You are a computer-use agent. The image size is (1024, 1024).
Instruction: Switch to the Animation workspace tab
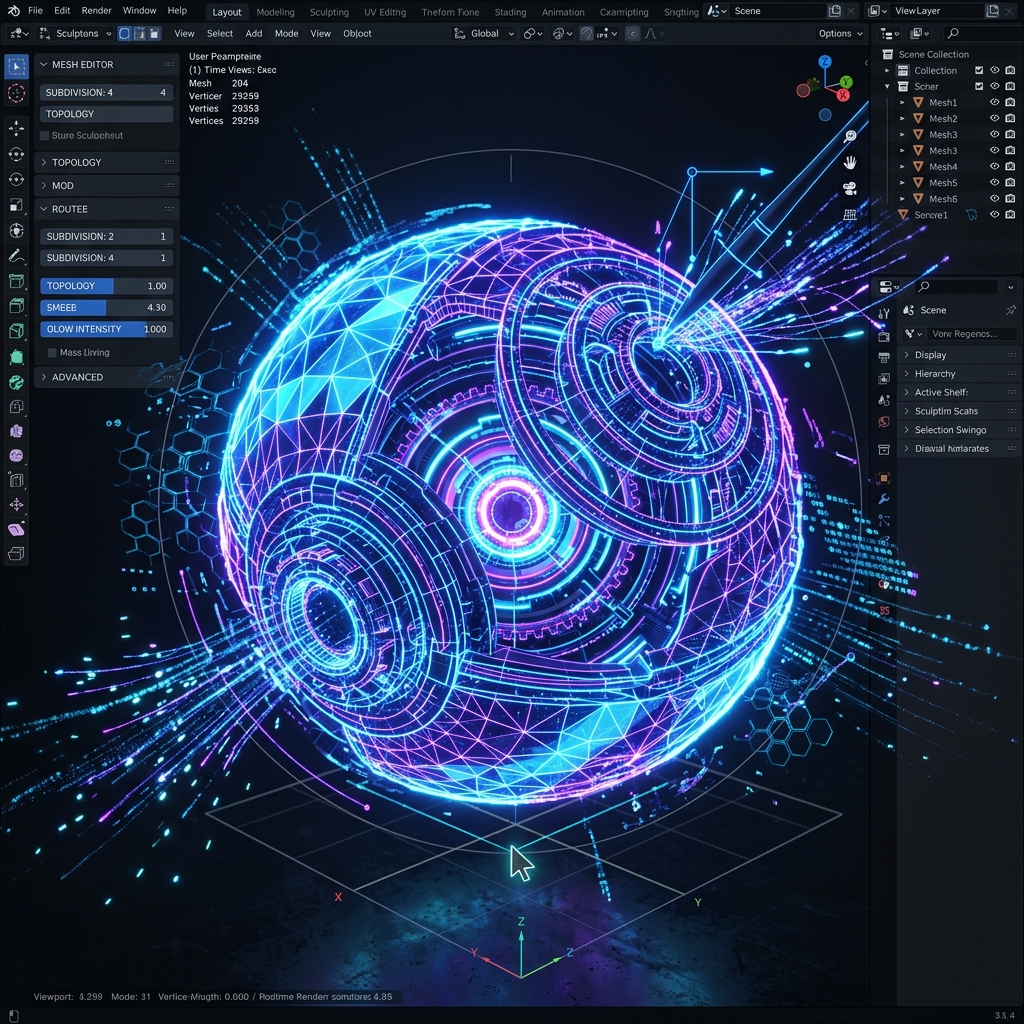(x=563, y=12)
